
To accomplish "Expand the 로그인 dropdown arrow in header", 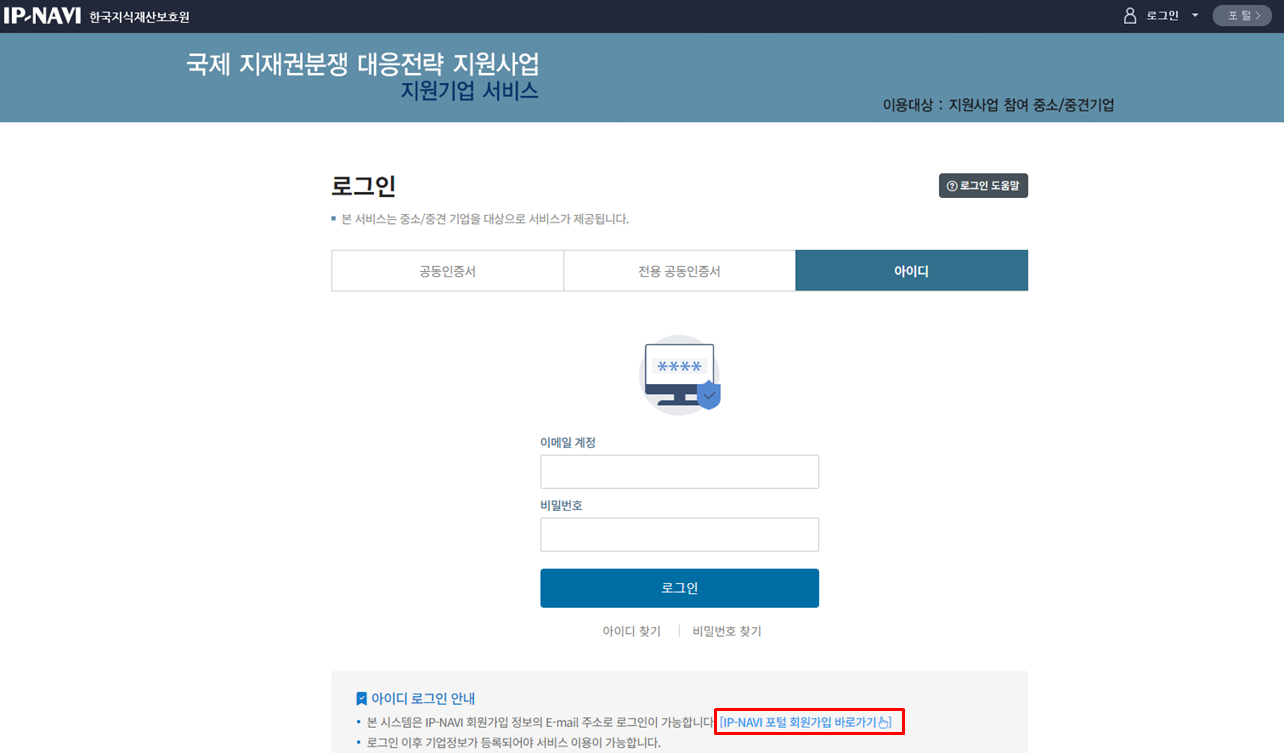I will click(1194, 15).
